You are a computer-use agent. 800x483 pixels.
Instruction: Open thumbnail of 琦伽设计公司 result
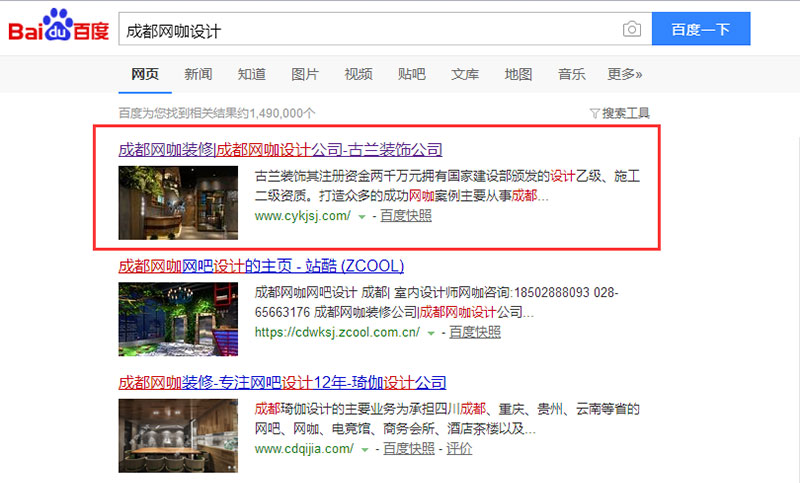(x=178, y=436)
